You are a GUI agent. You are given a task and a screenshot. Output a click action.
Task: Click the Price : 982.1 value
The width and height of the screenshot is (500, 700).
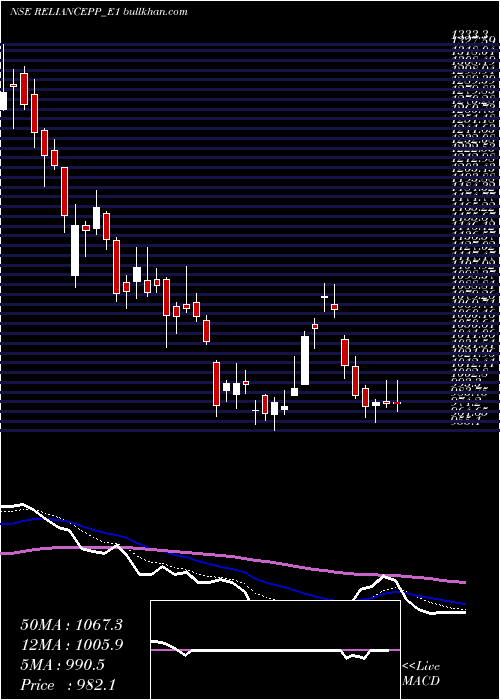click(x=69, y=685)
